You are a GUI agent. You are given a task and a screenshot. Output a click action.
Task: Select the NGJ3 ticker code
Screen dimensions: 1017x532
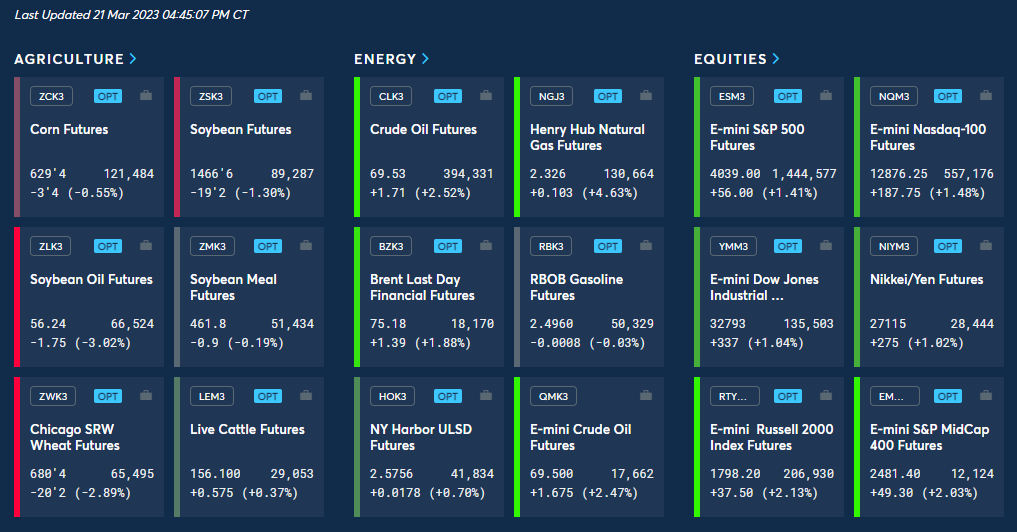[551, 96]
